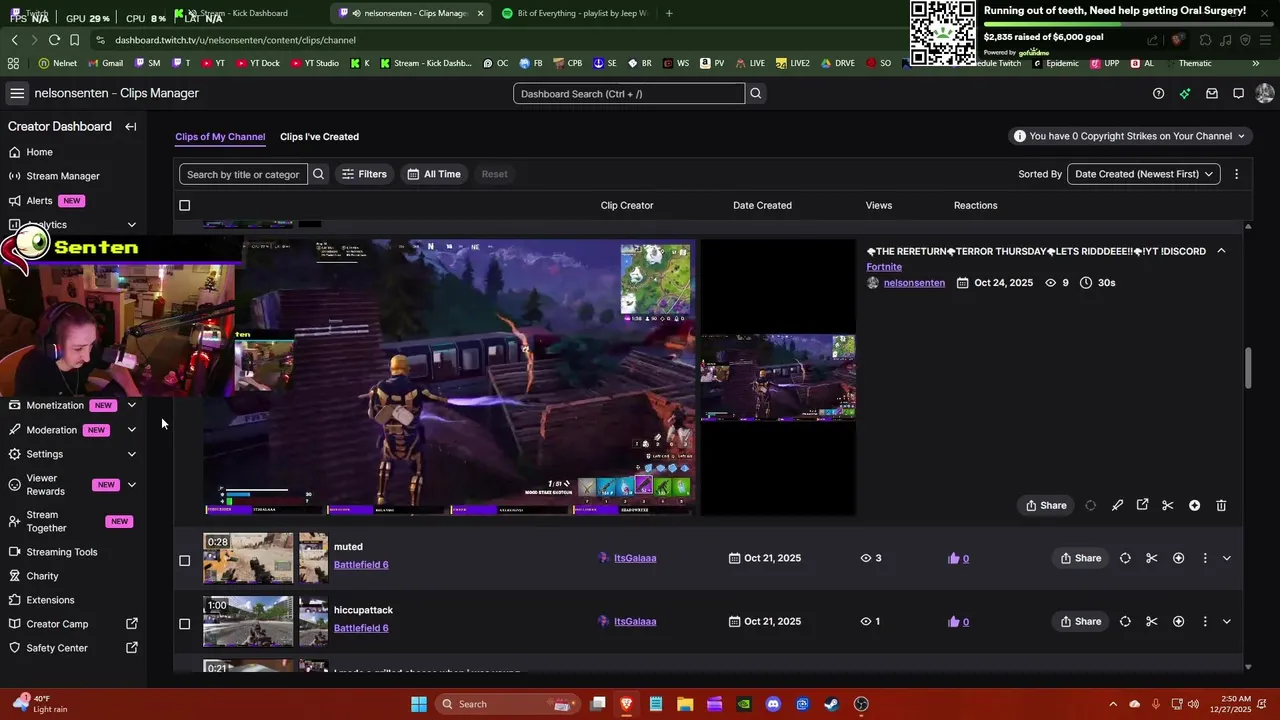
Task: Click the ItsGalaaa link on hiccupattack row
Action: (635, 621)
